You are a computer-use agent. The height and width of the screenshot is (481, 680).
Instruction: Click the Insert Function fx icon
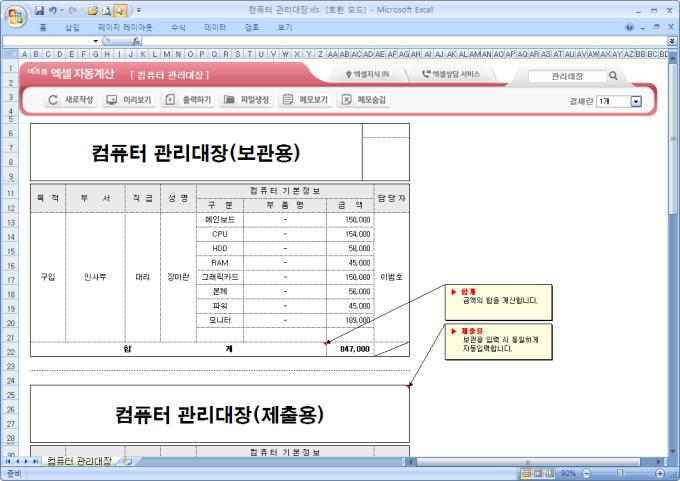point(136,41)
